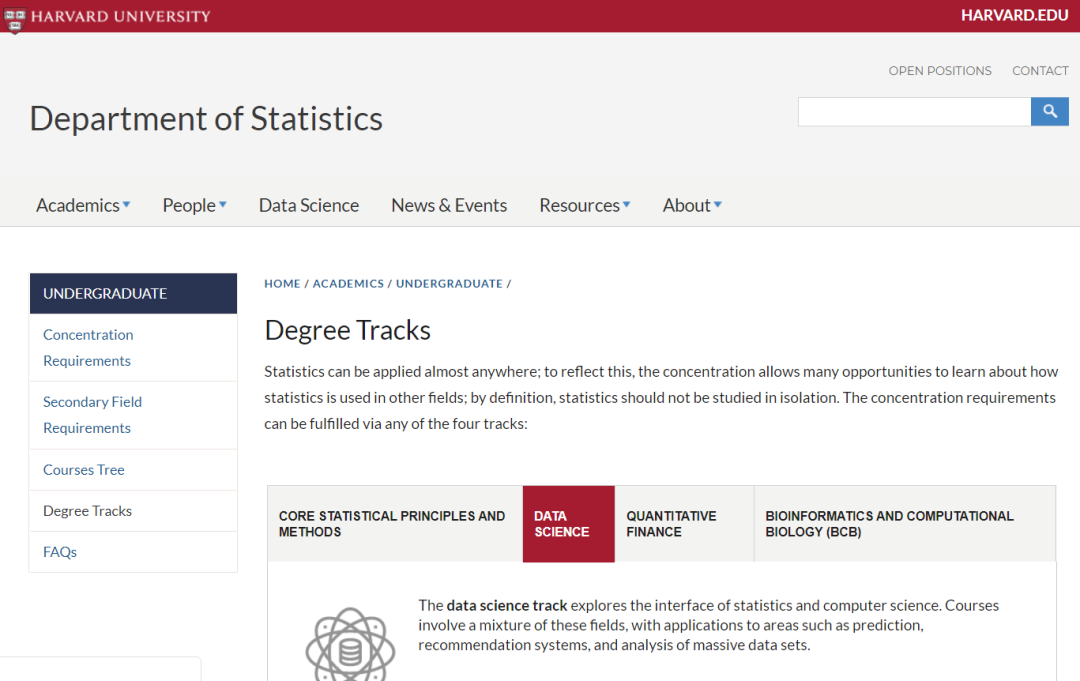Visit HARVARD.EDU link in top banner
The width and height of the screenshot is (1080, 681).
pos(1014,15)
